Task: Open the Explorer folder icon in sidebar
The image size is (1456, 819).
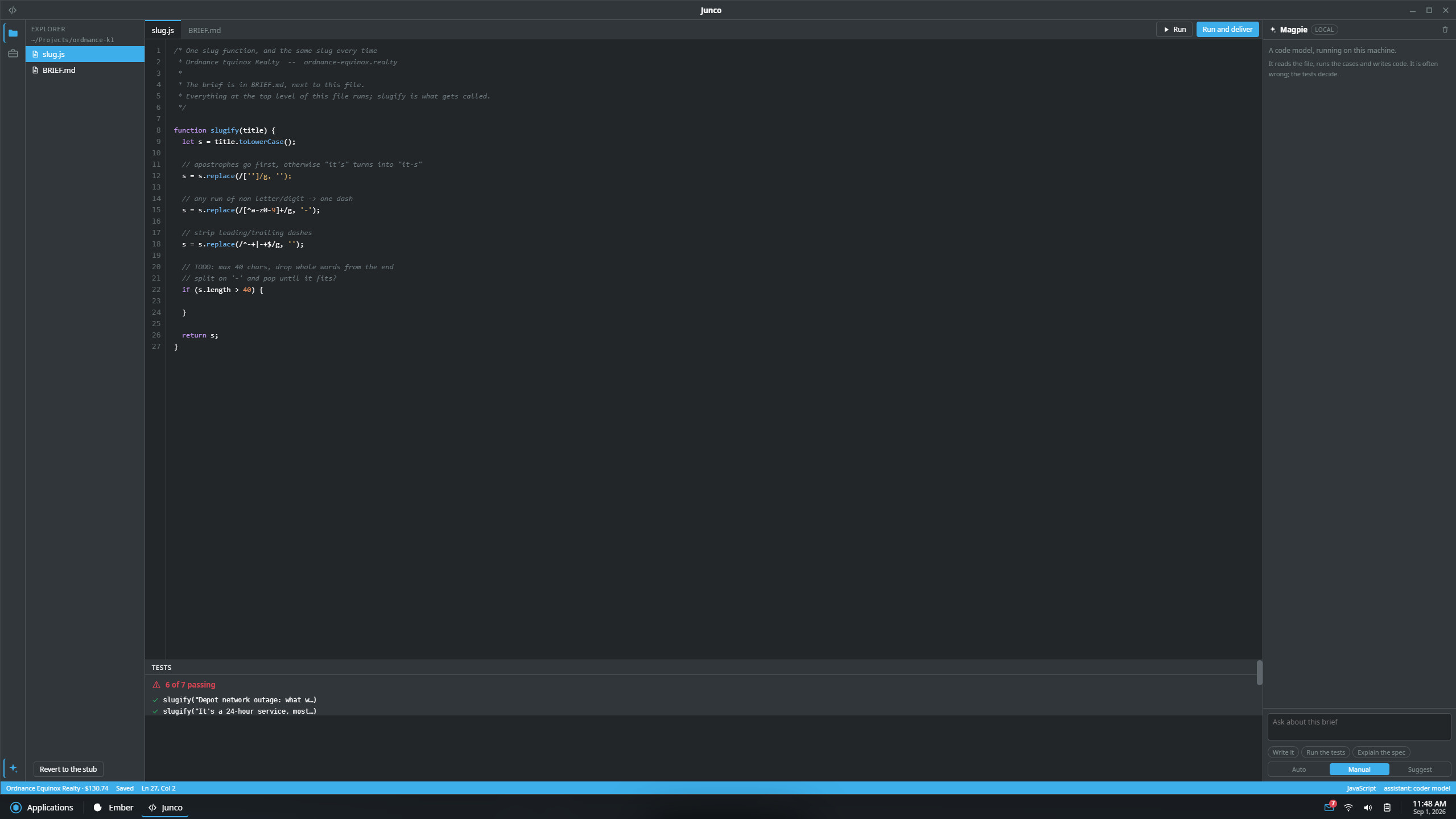Action: tap(13, 34)
